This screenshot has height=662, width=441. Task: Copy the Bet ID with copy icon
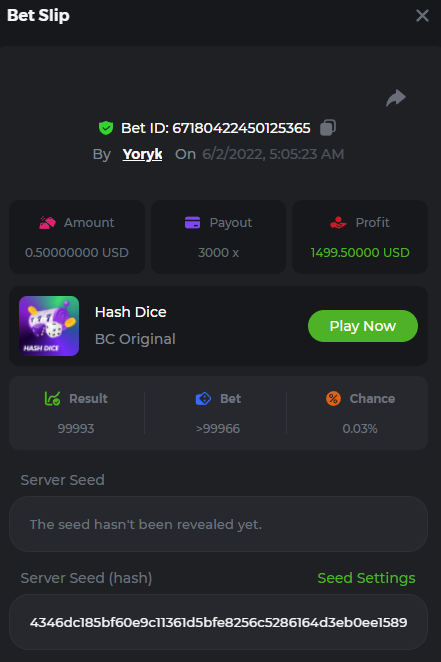tap(328, 128)
